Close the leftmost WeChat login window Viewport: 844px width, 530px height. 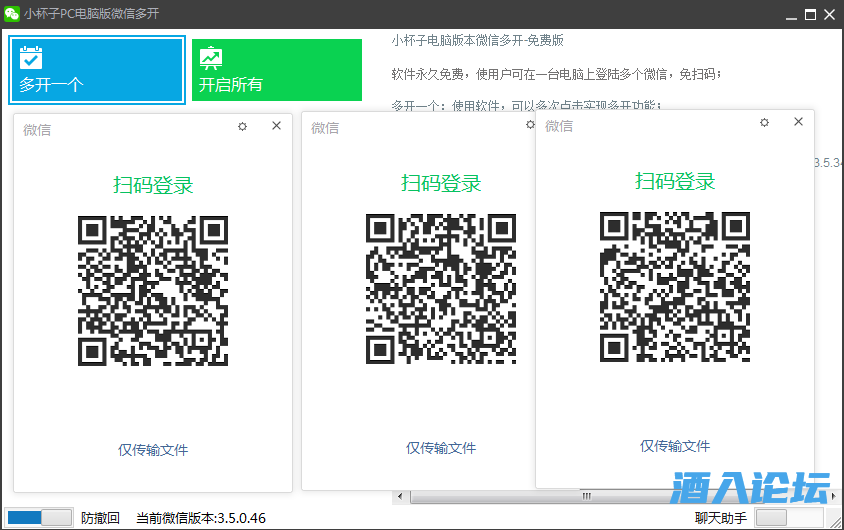277,126
